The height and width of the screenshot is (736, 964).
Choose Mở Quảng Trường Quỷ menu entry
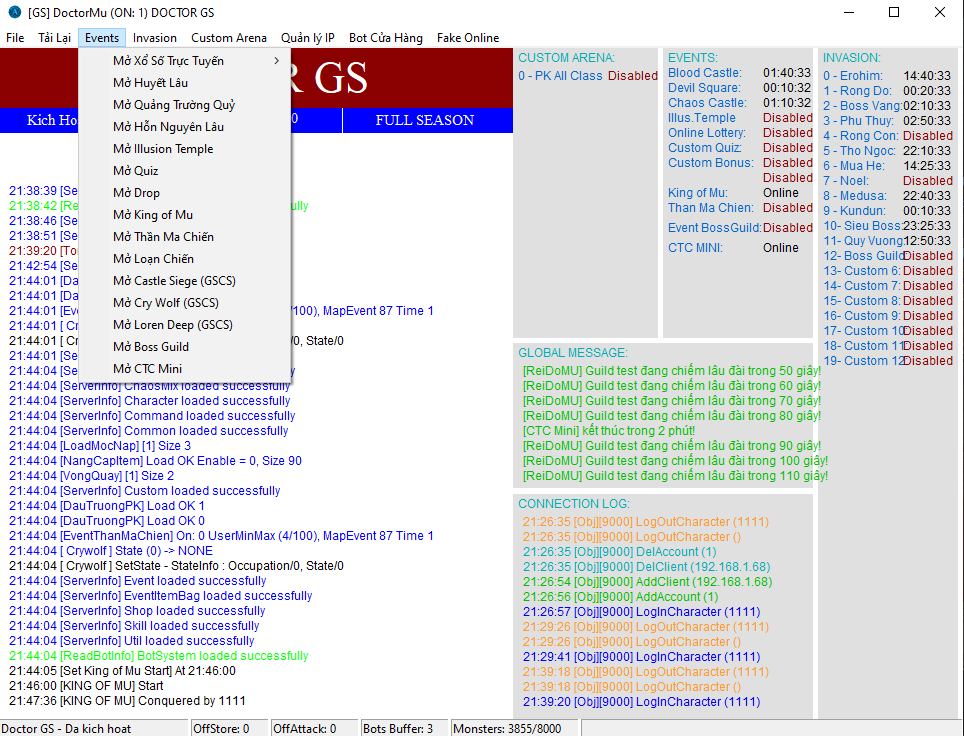(174, 105)
